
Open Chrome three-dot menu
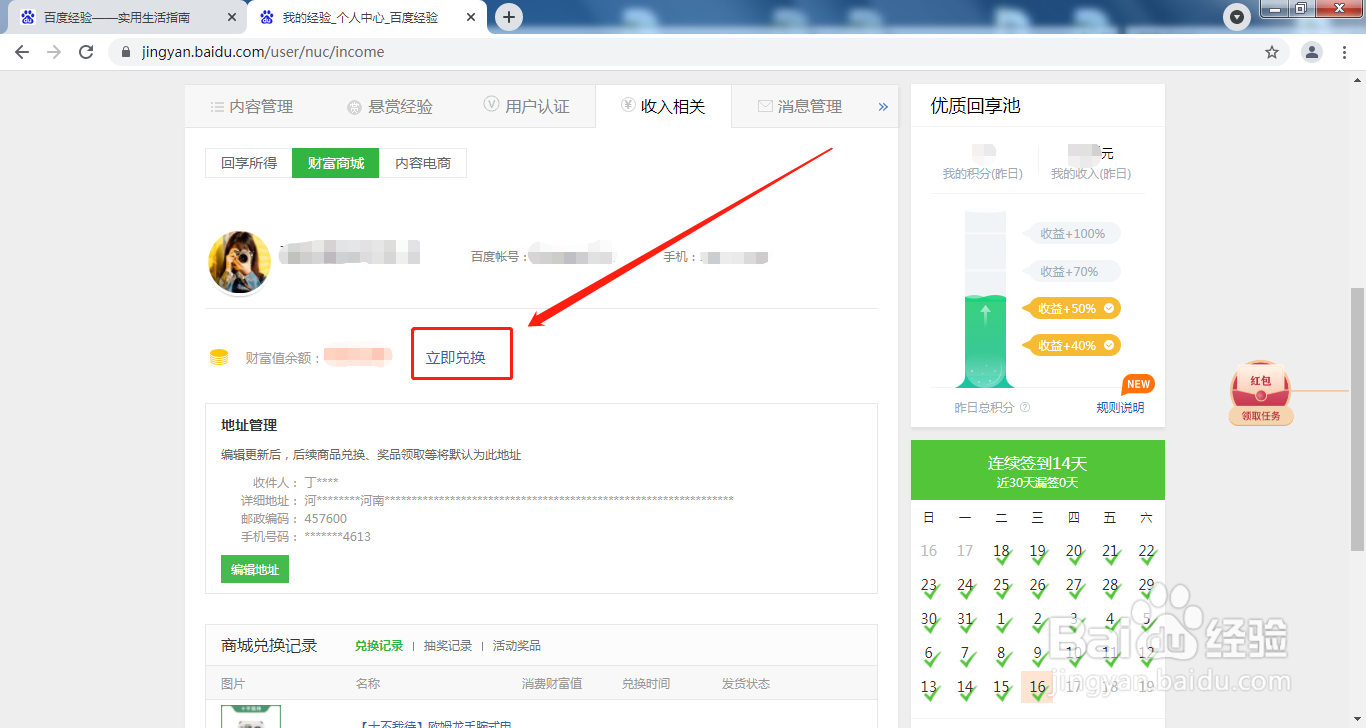click(x=1345, y=52)
